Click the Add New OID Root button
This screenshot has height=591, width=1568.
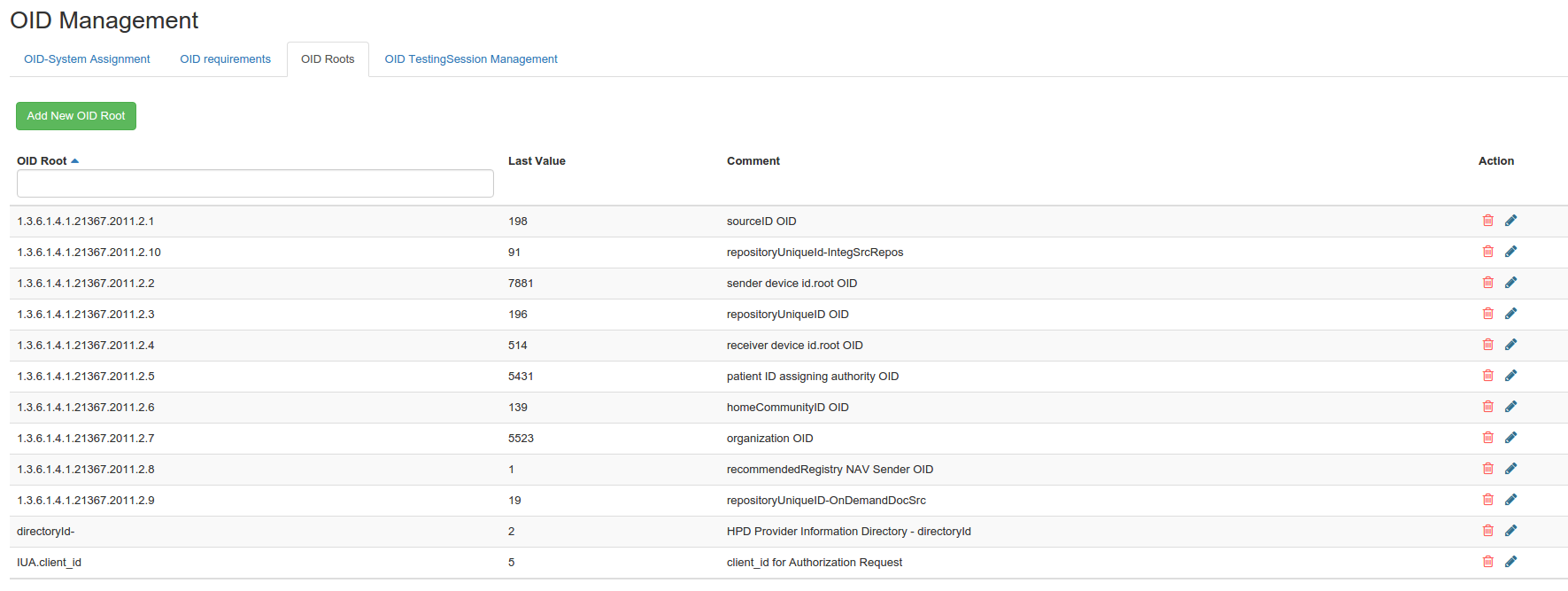click(76, 116)
